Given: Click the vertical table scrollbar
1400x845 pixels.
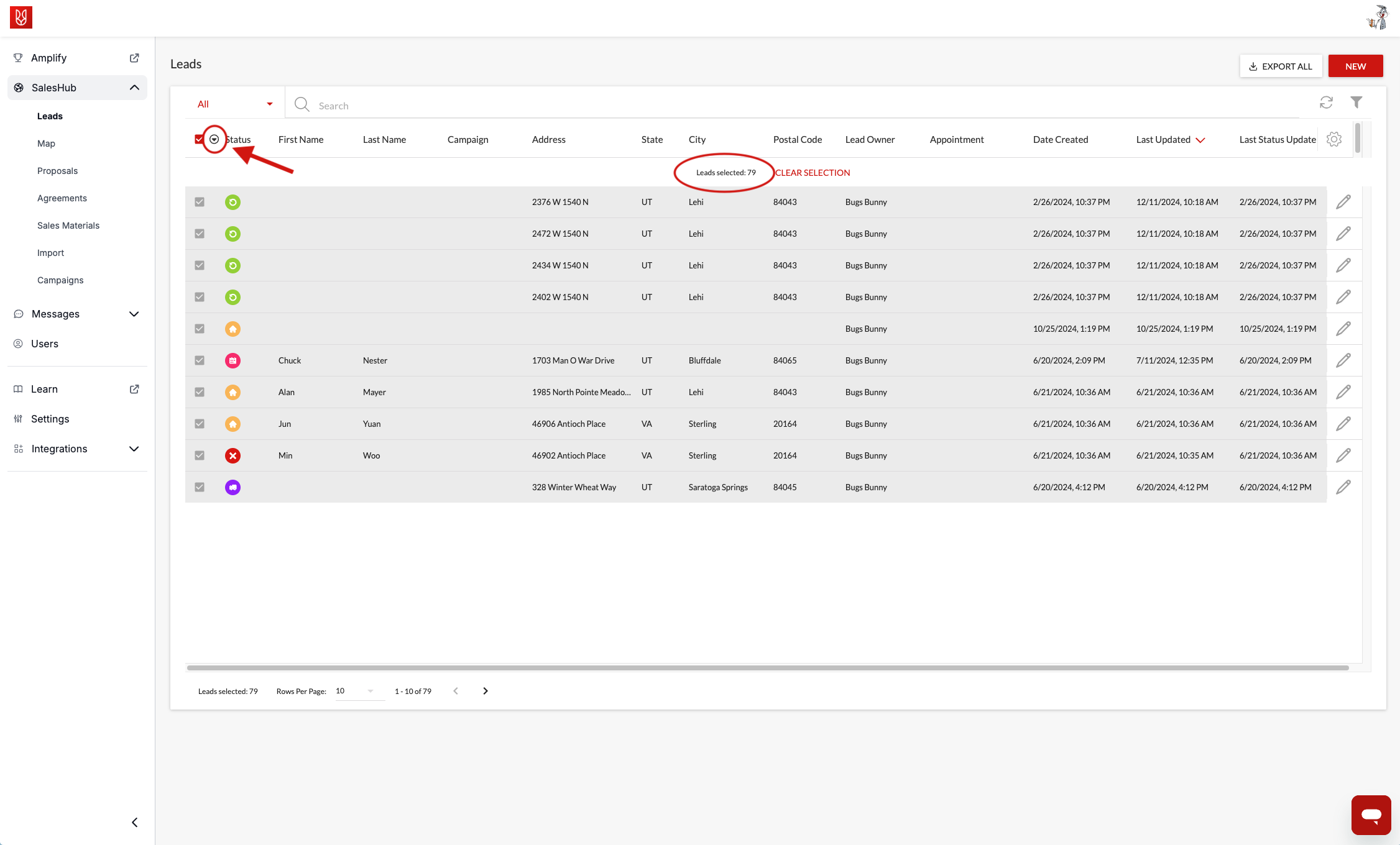Looking at the screenshot, I should point(1358,138).
